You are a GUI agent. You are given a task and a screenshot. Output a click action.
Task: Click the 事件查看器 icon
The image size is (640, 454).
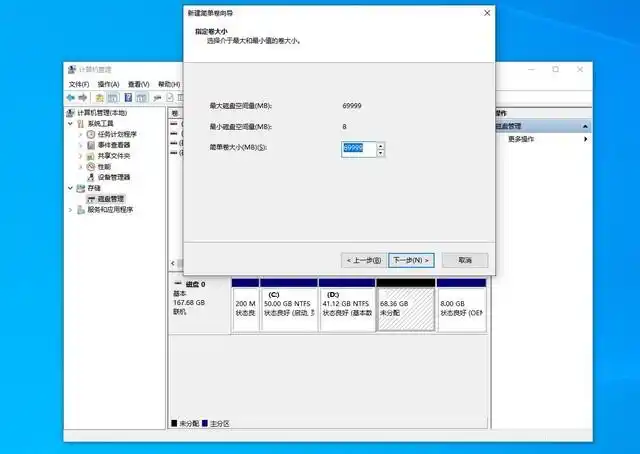point(91,145)
